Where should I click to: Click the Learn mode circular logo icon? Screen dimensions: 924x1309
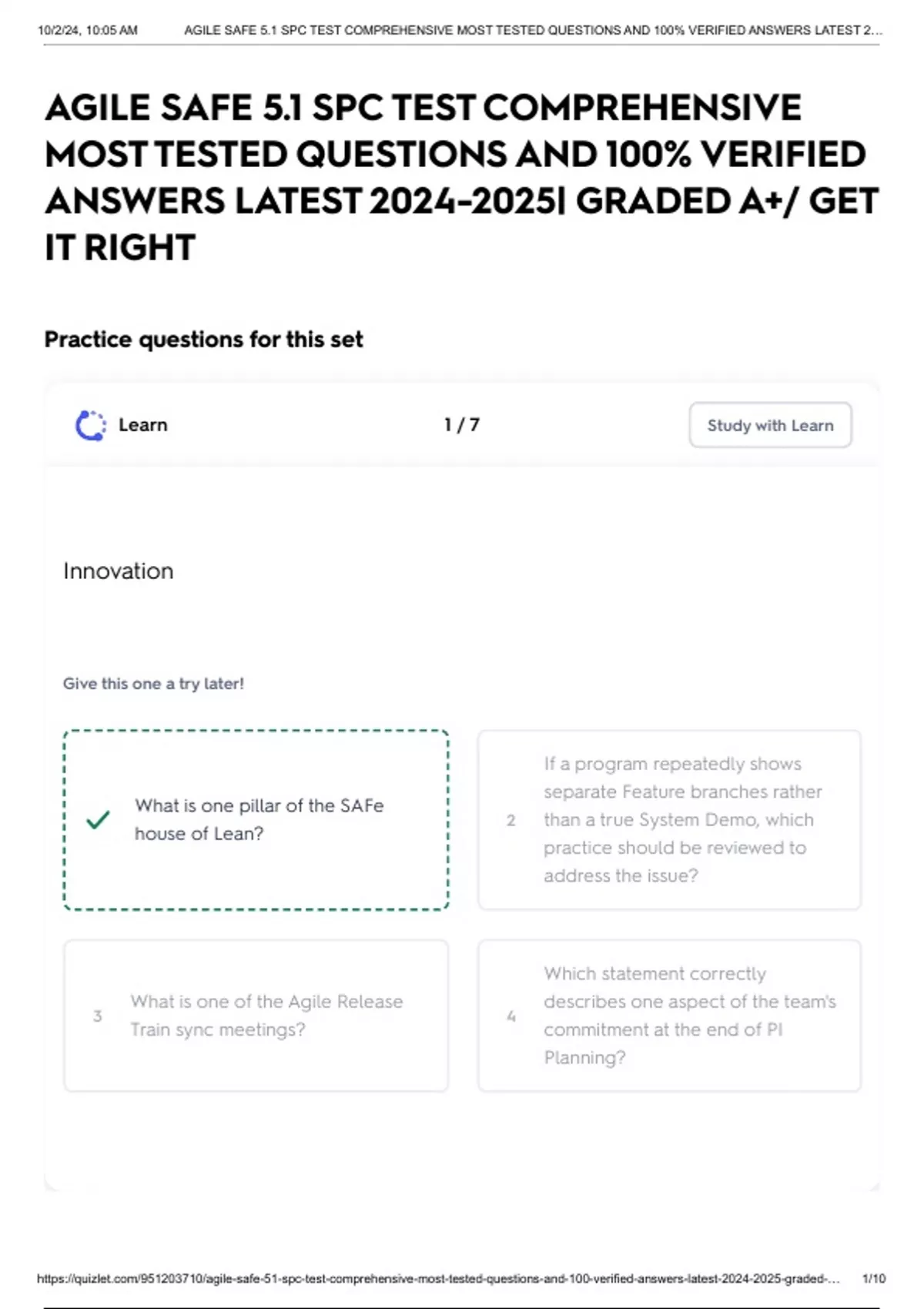pos(91,425)
